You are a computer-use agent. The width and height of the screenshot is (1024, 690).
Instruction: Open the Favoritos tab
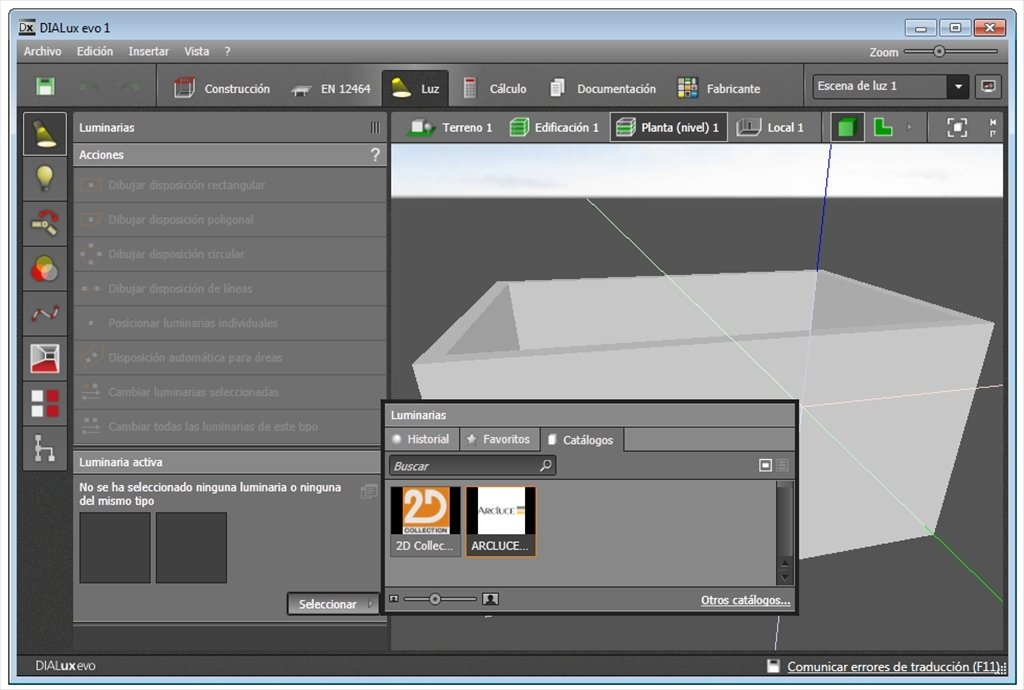tap(499, 439)
